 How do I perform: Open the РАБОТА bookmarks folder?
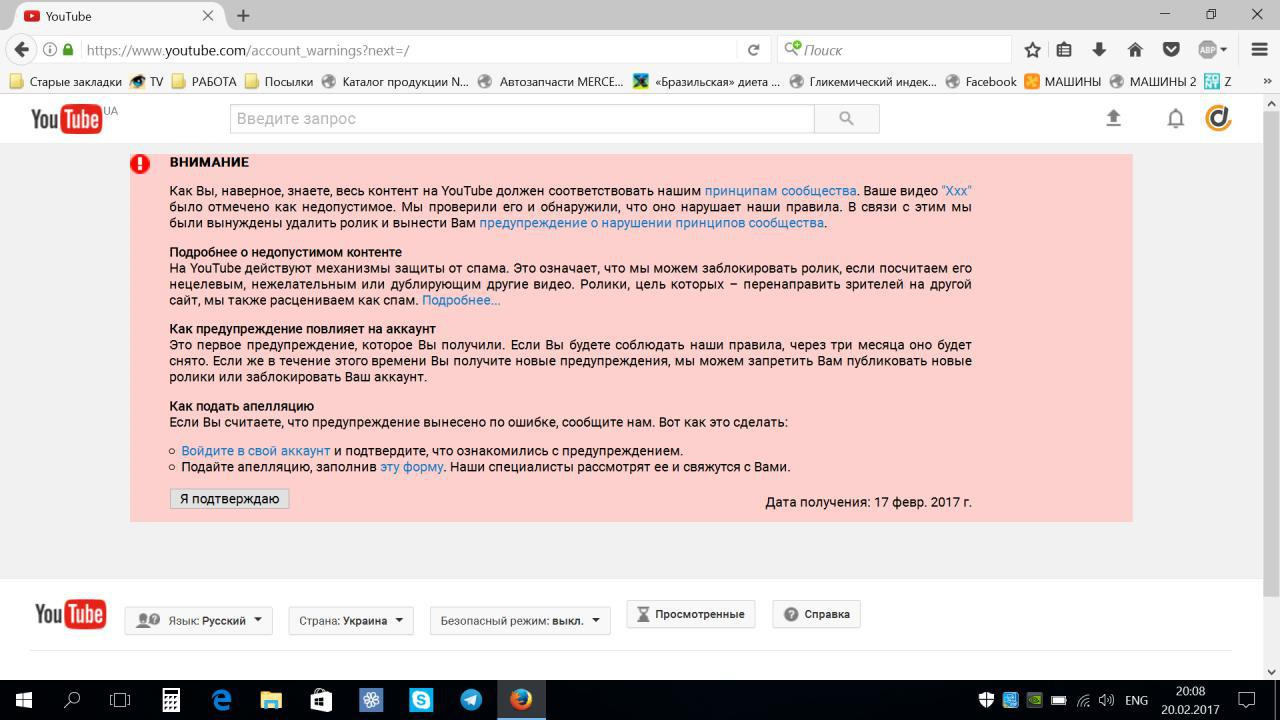pos(204,81)
